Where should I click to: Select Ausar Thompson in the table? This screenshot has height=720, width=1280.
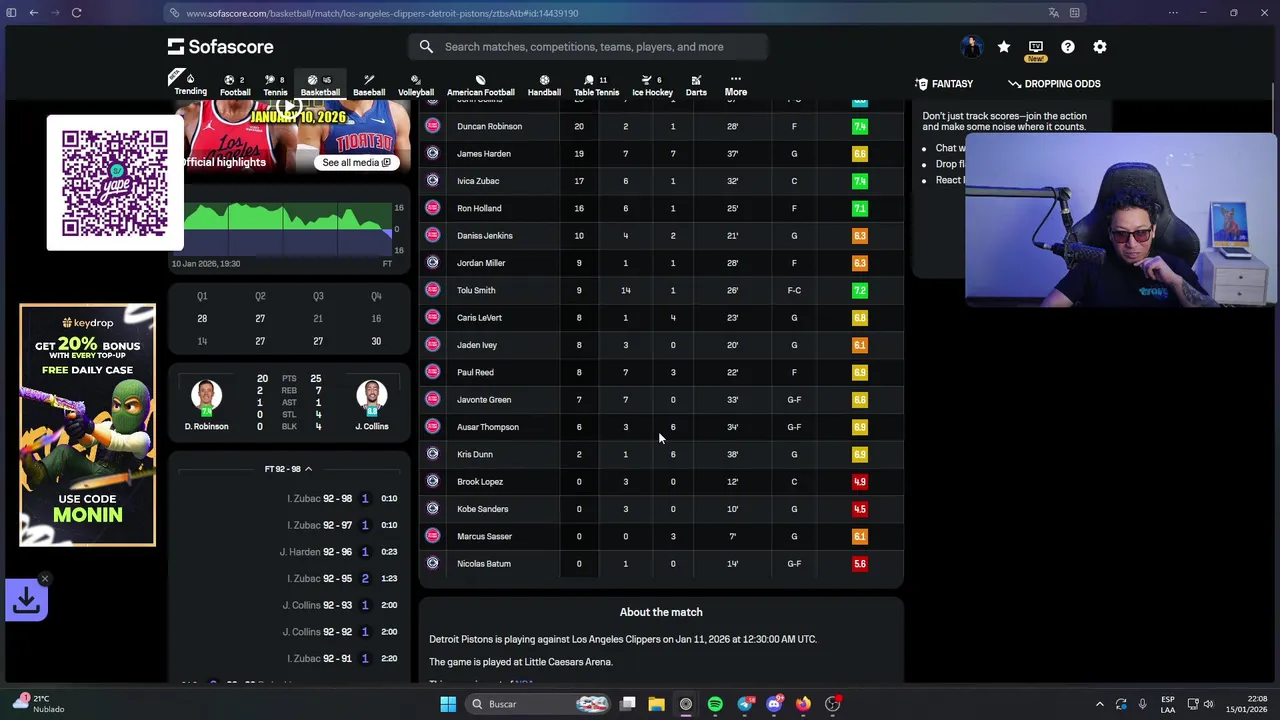(661, 427)
